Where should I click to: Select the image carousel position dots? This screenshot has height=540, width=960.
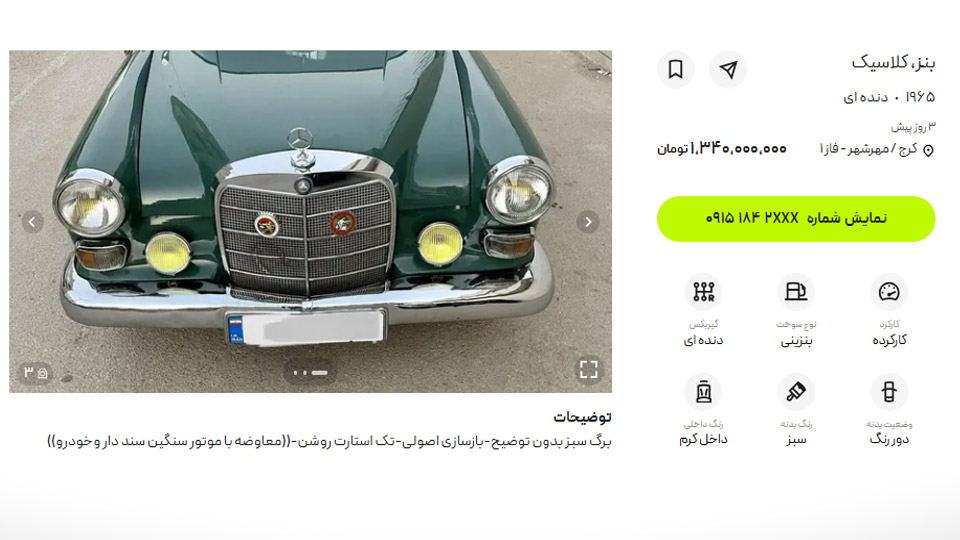click(x=310, y=372)
